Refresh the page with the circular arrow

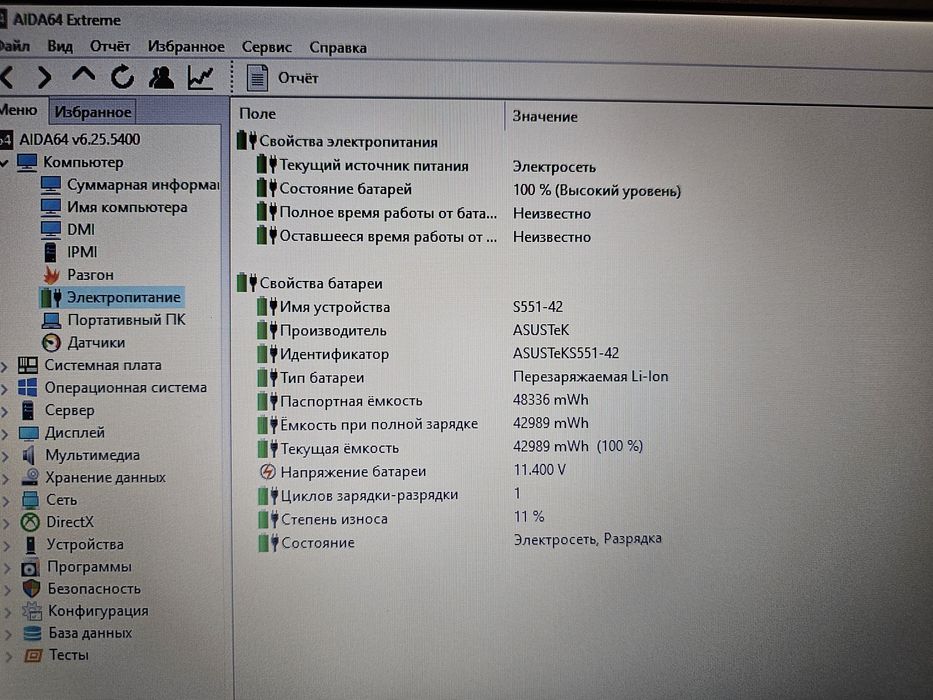(122, 77)
